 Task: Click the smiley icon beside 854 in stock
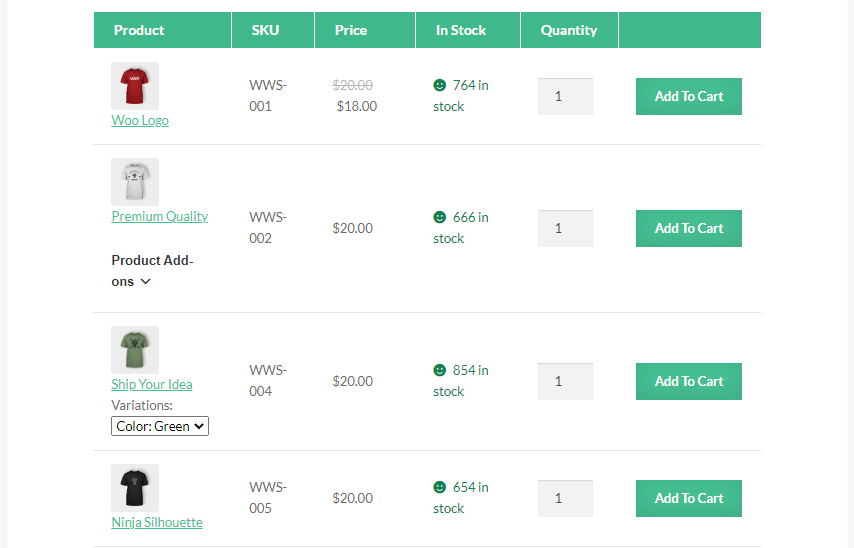(439, 370)
